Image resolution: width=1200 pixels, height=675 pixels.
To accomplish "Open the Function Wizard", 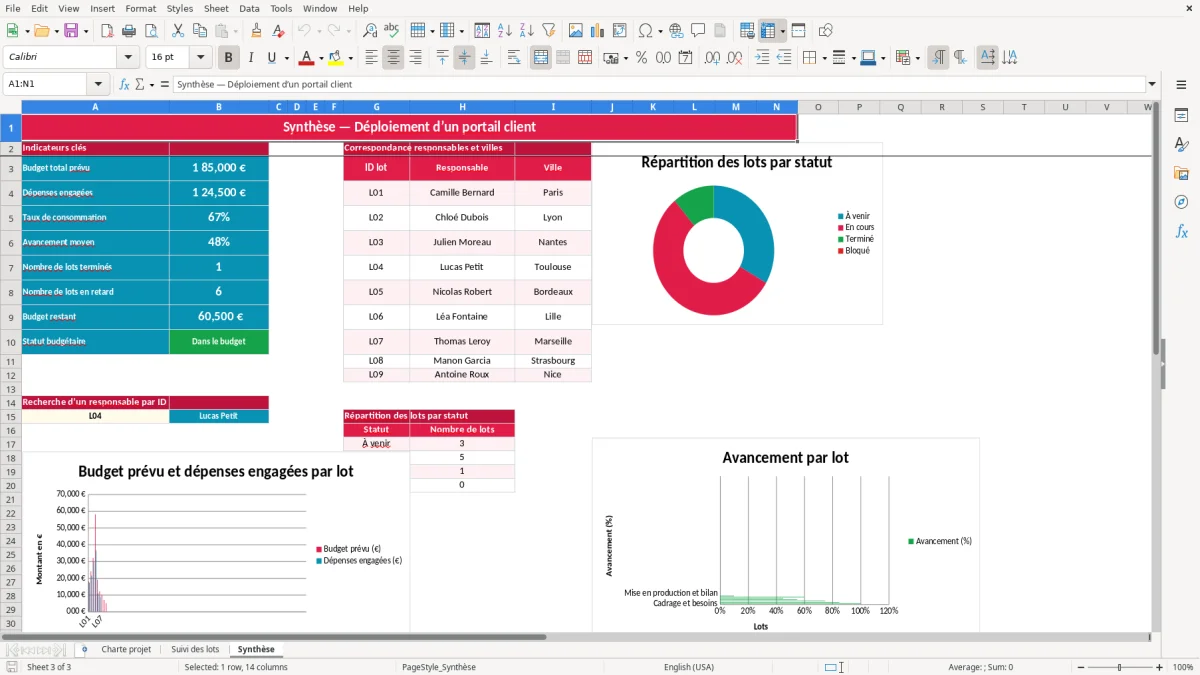I will pos(125,85).
